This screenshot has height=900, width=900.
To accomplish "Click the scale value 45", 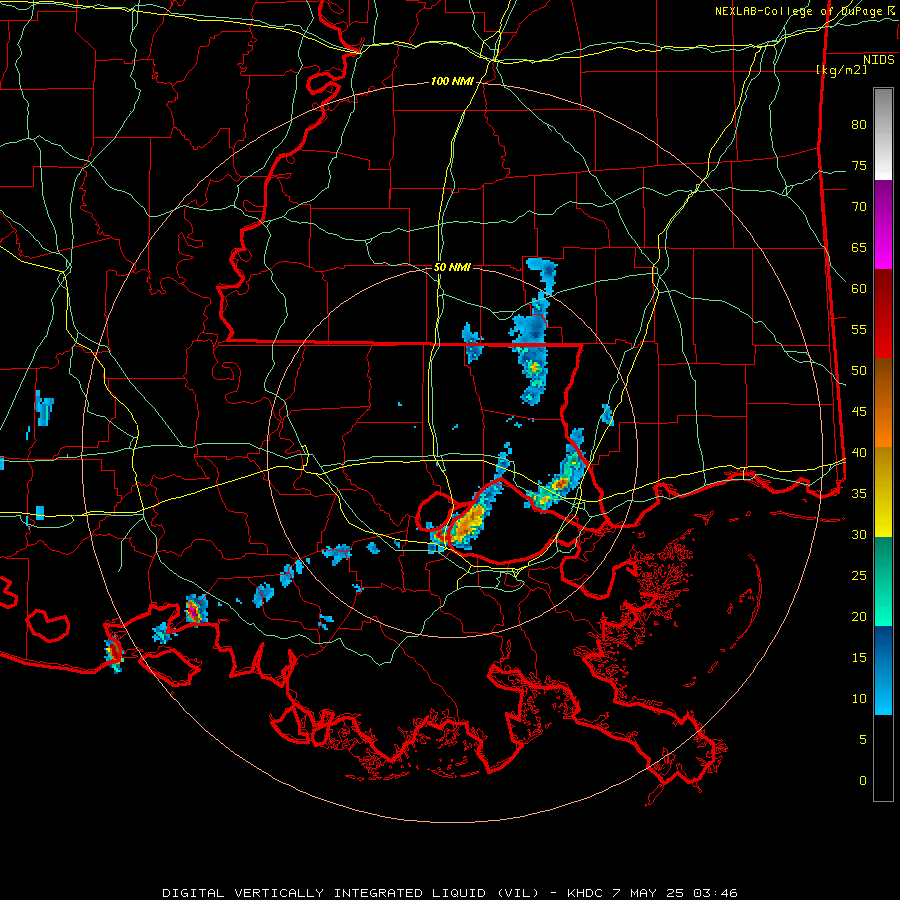I will click(x=859, y=412).
